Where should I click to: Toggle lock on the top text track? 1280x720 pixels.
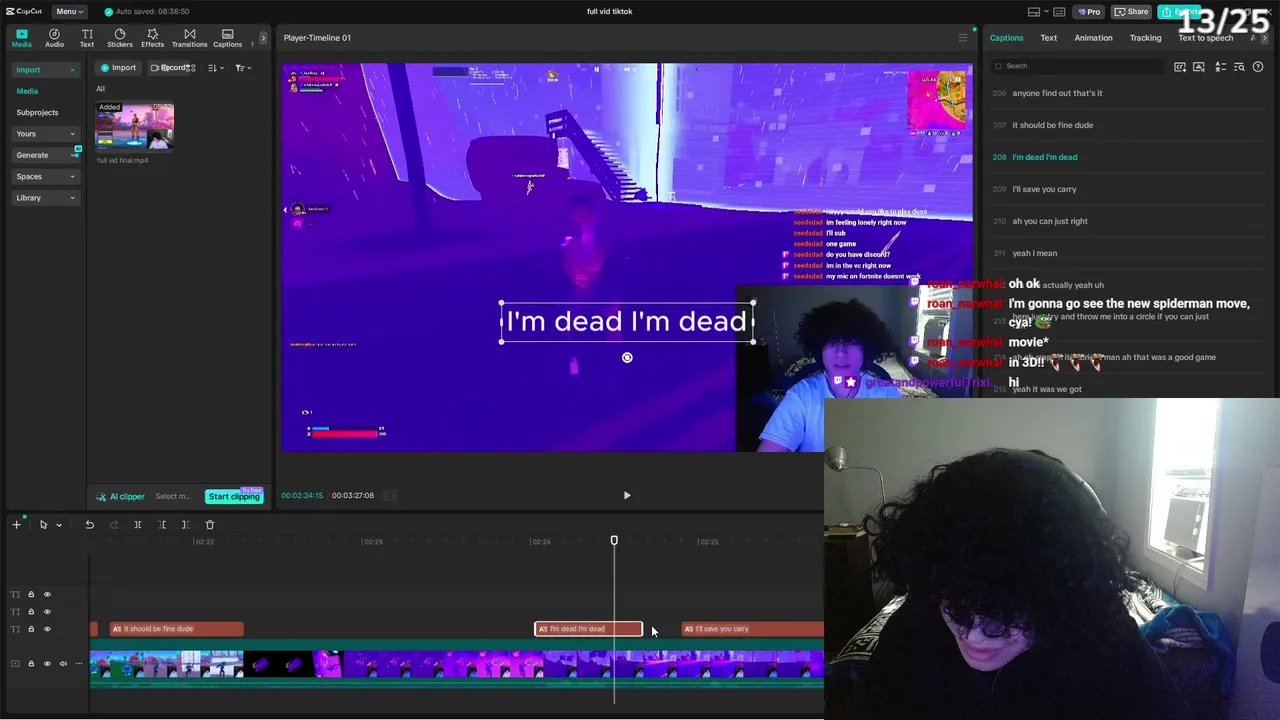[31, 594]
